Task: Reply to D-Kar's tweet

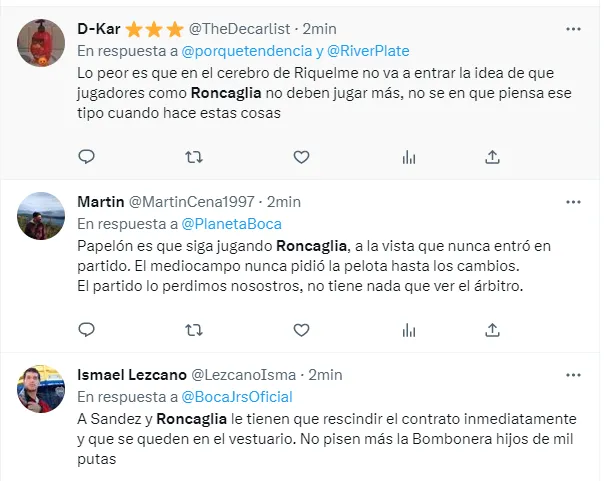Action: pyautogui.click(x=87, y=156)
